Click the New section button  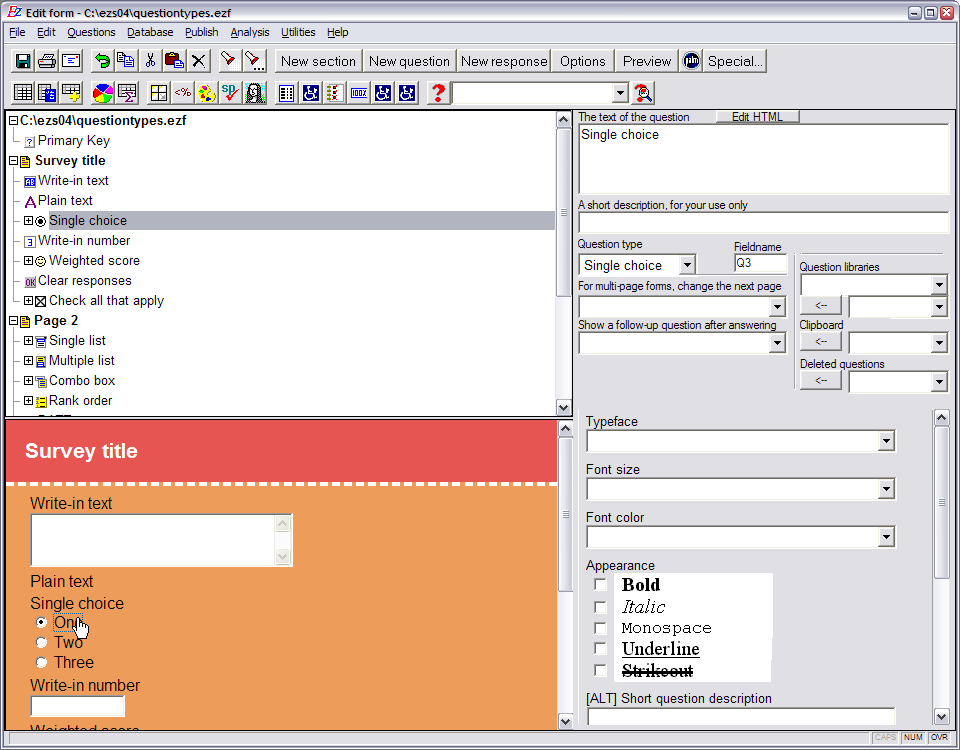[318, 61]
